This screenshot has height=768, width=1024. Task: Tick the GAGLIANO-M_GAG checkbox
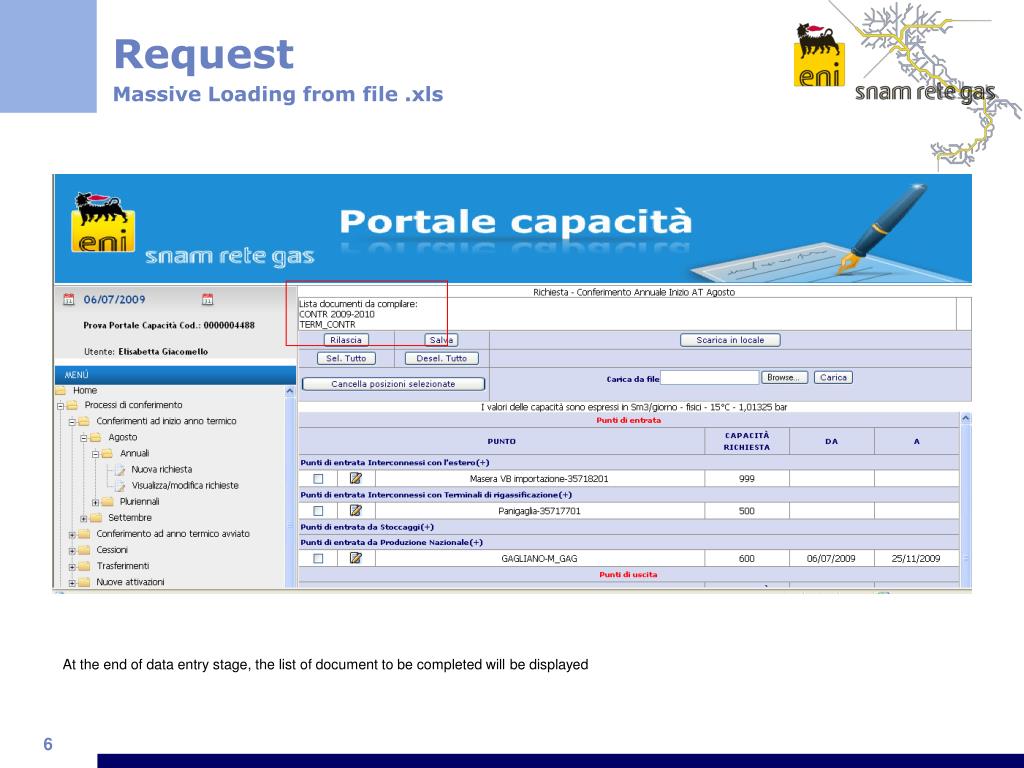tap(318, 558)
